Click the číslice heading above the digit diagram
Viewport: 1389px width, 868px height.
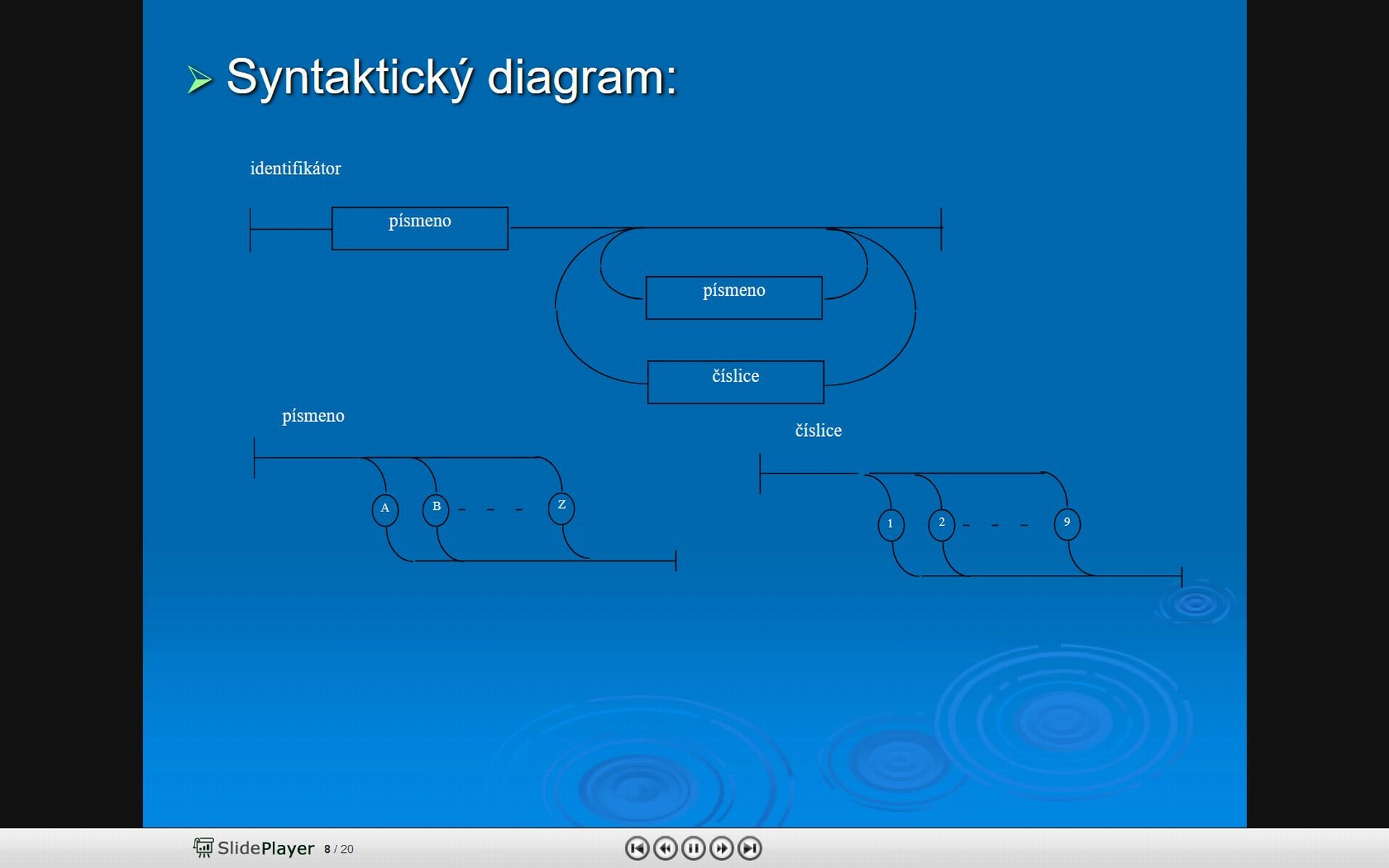coord(818,430)
